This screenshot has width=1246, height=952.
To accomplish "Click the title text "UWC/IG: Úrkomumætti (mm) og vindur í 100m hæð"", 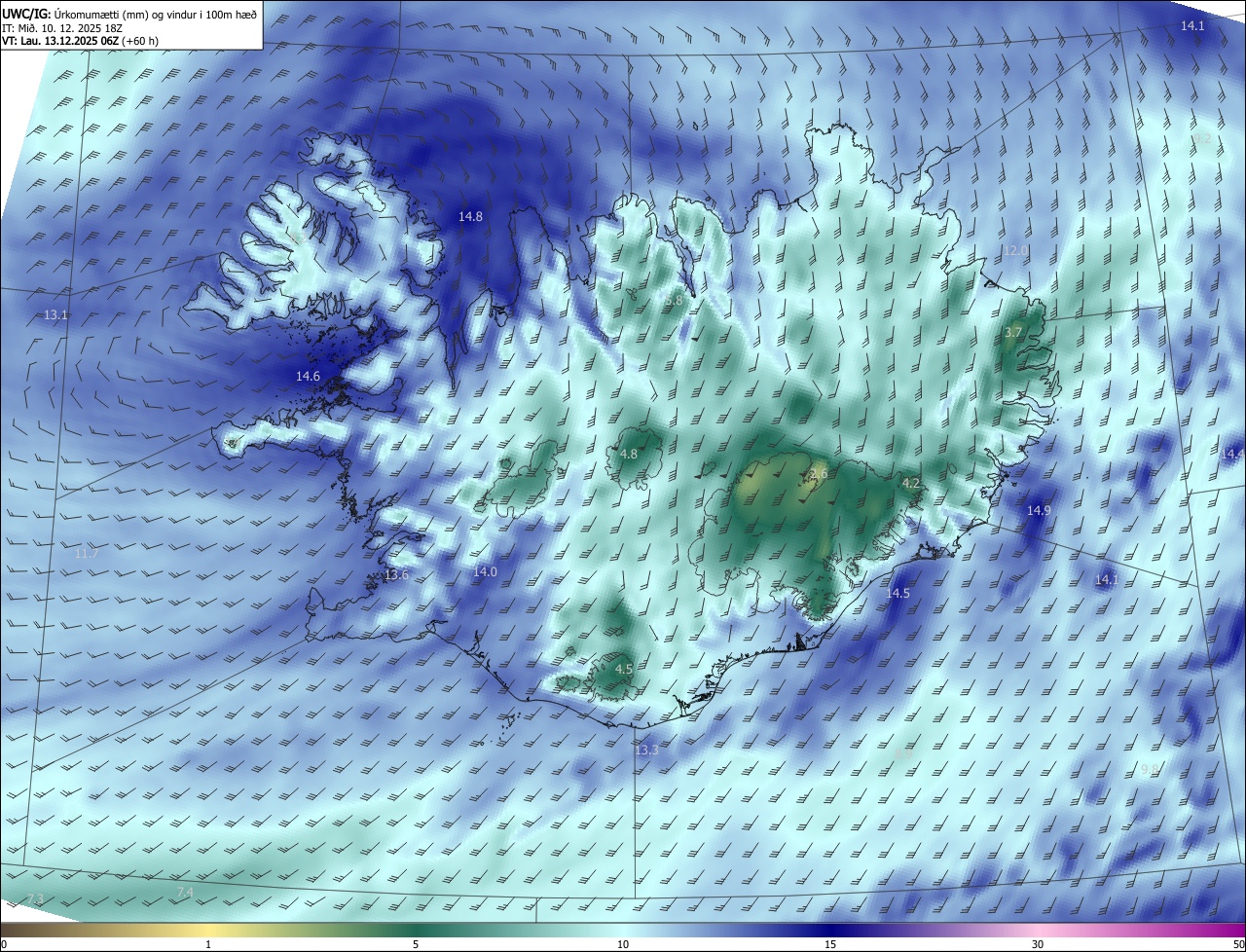I will pos(129,13).
